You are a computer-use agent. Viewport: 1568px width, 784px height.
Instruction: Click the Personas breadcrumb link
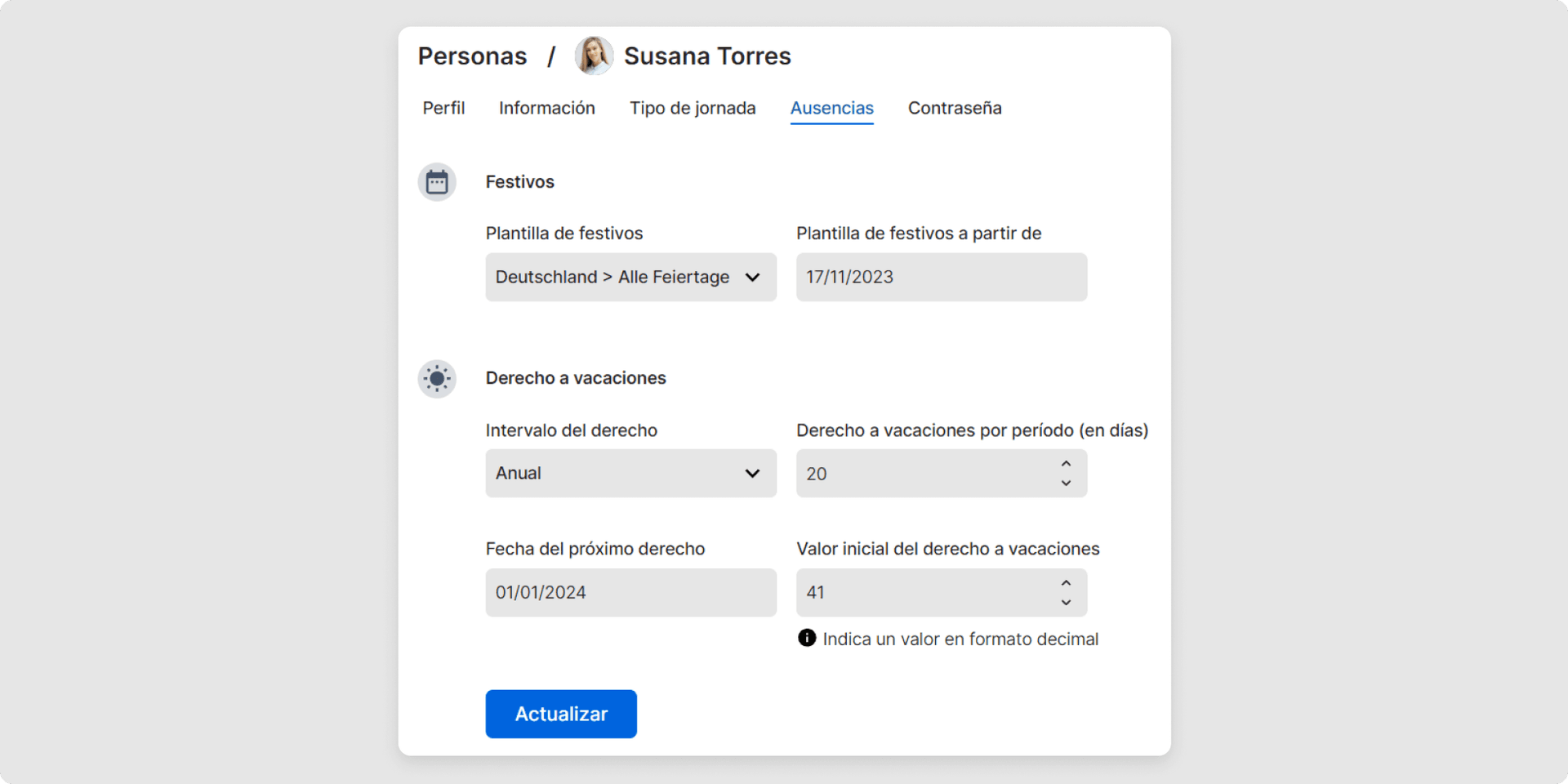(472, 56)
